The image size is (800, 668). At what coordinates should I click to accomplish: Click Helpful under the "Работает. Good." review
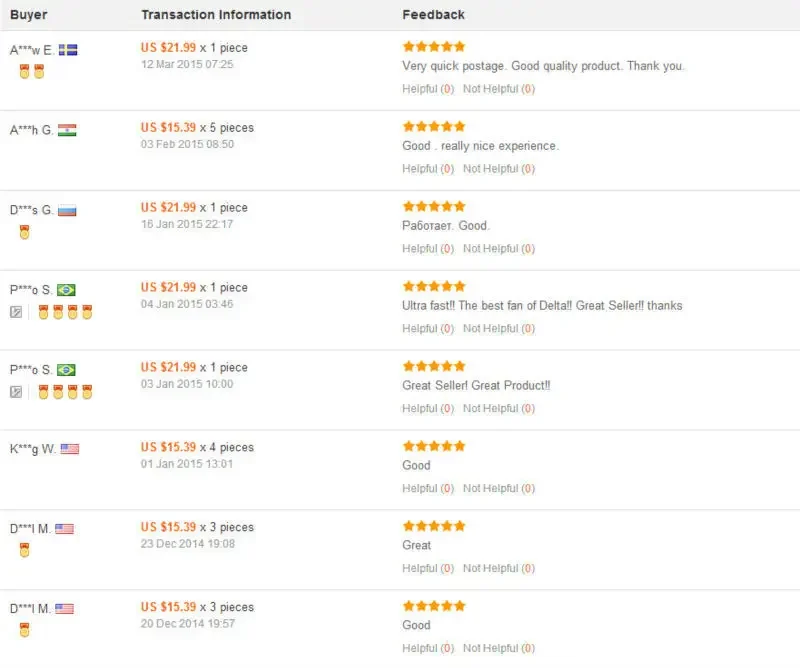(x=420, y=249)
